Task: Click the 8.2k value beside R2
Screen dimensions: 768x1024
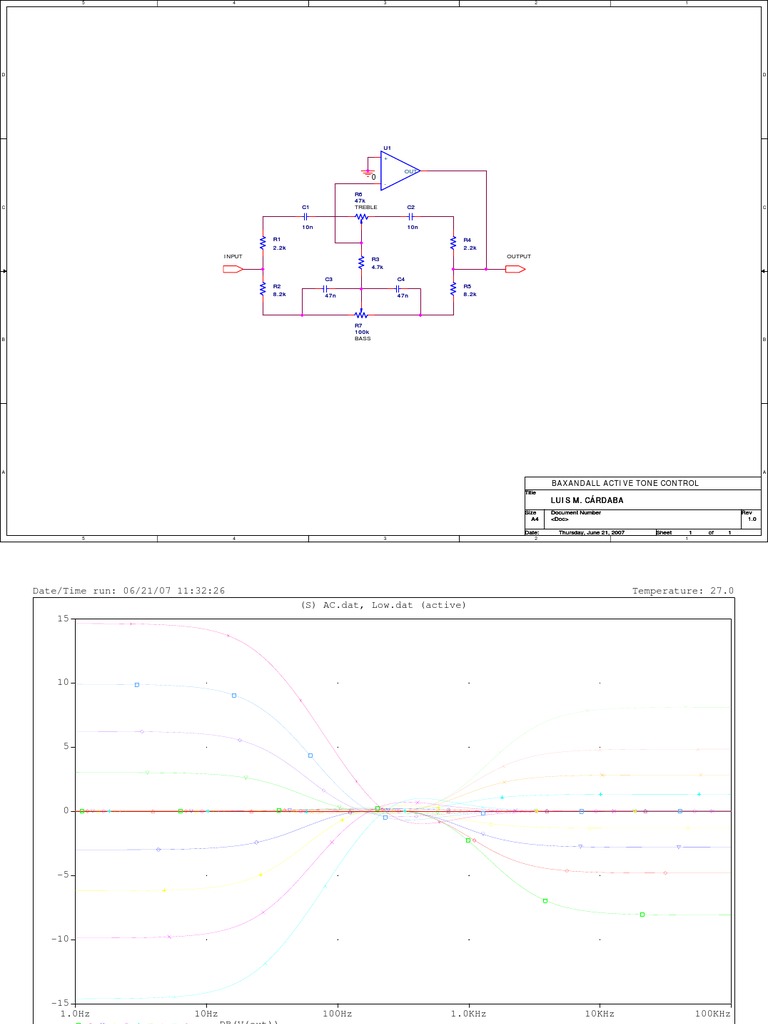Action: [280, 295]
